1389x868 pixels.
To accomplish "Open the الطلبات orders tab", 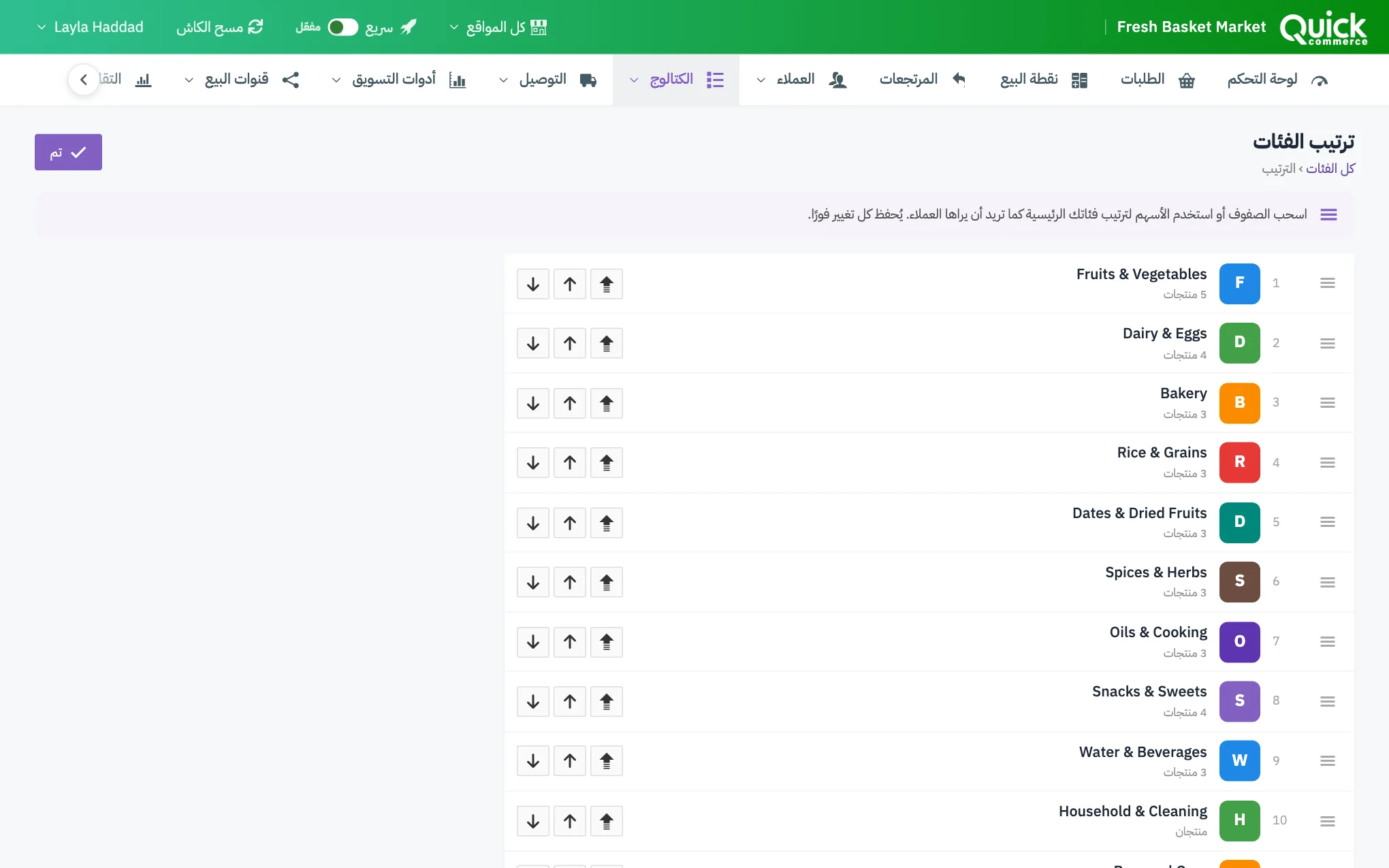I will (1157, 80).
